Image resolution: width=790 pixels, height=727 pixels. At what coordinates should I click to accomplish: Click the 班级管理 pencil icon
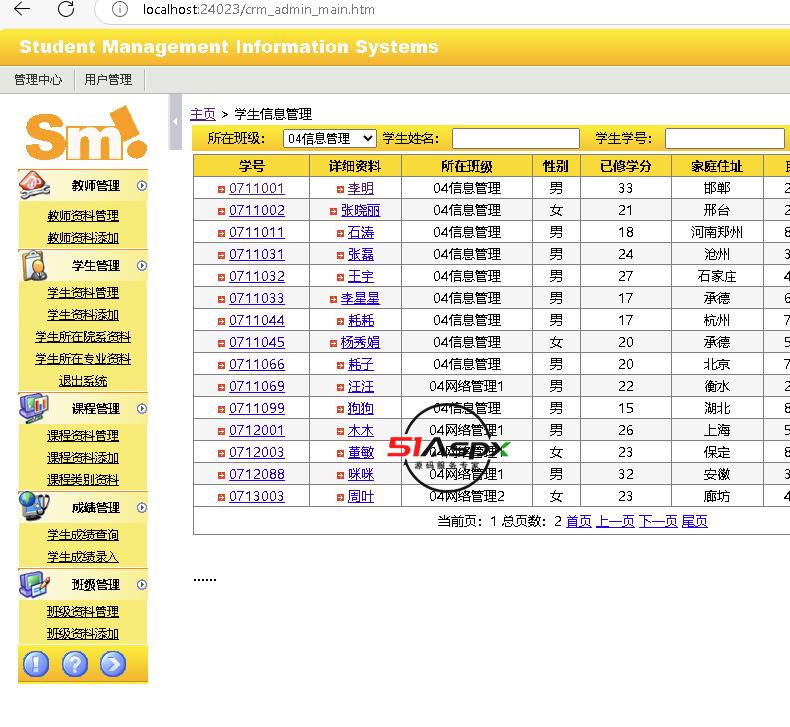(34, 584)
